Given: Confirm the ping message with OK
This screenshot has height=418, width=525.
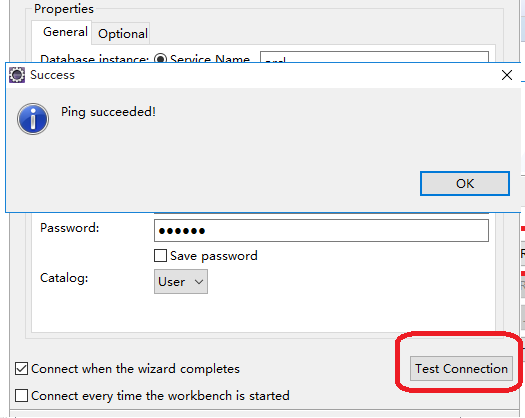Looking at the screenshot, I should (465, 184).
